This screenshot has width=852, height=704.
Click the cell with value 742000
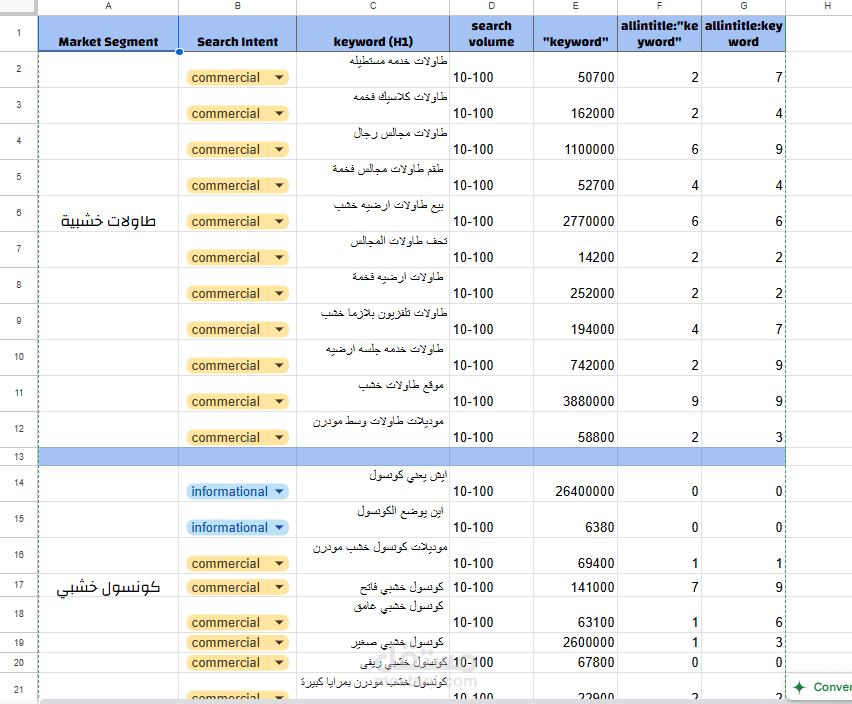(x=575, y=357)
